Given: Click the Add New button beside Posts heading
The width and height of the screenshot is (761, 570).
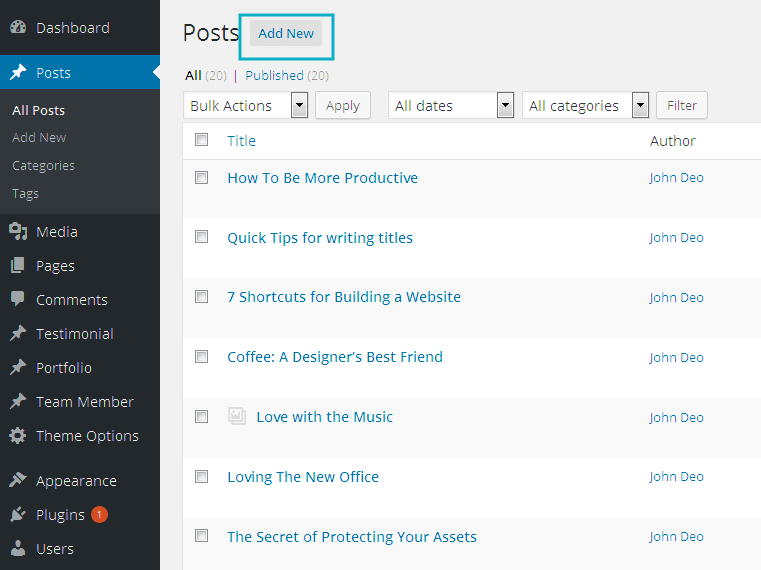Looking at the screenshot, I should pyautogui.click(x=286, y=34).
